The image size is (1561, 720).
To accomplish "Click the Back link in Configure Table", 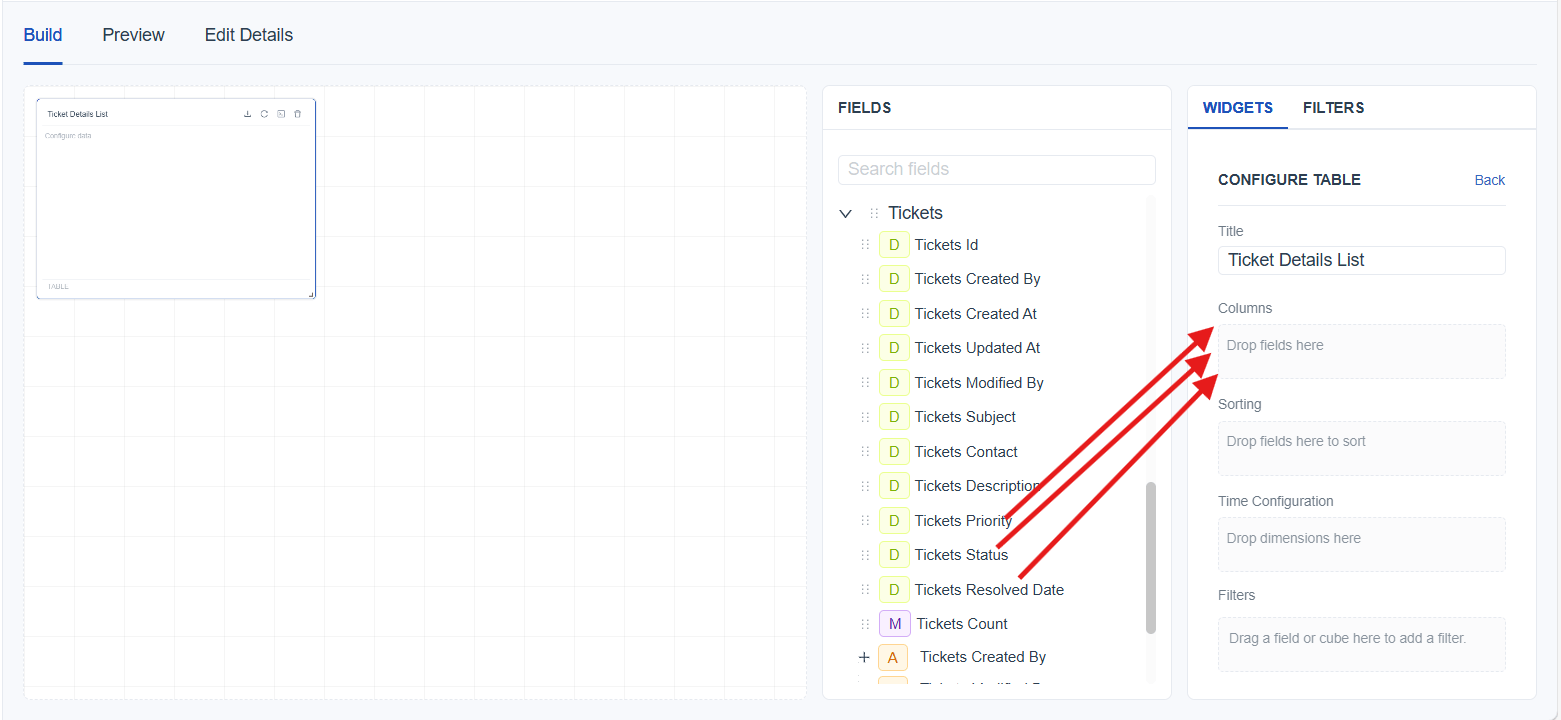I will click(1489, 180).
